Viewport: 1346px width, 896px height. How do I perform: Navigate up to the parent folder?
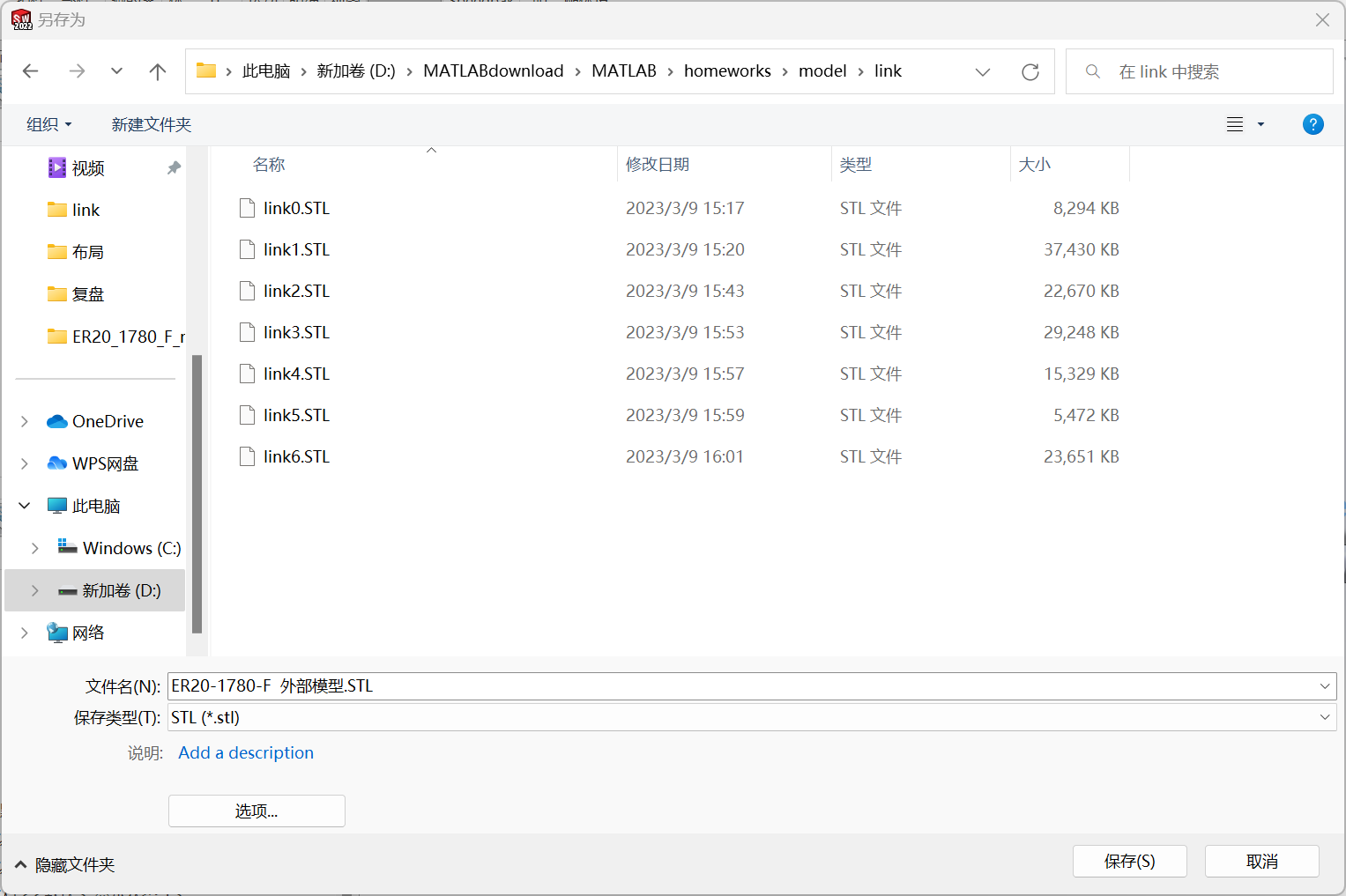[157, 70]
